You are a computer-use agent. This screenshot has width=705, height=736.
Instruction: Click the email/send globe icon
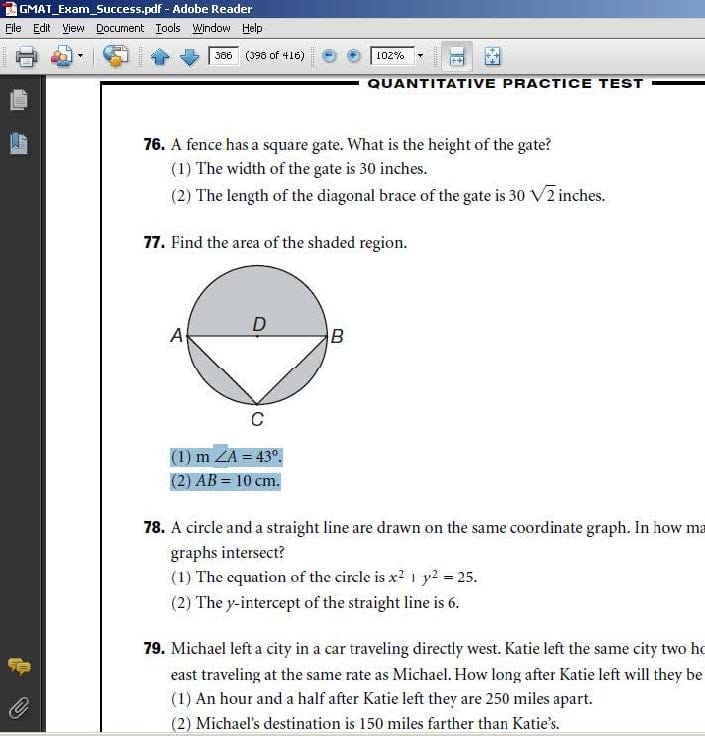tap(115, 56)
